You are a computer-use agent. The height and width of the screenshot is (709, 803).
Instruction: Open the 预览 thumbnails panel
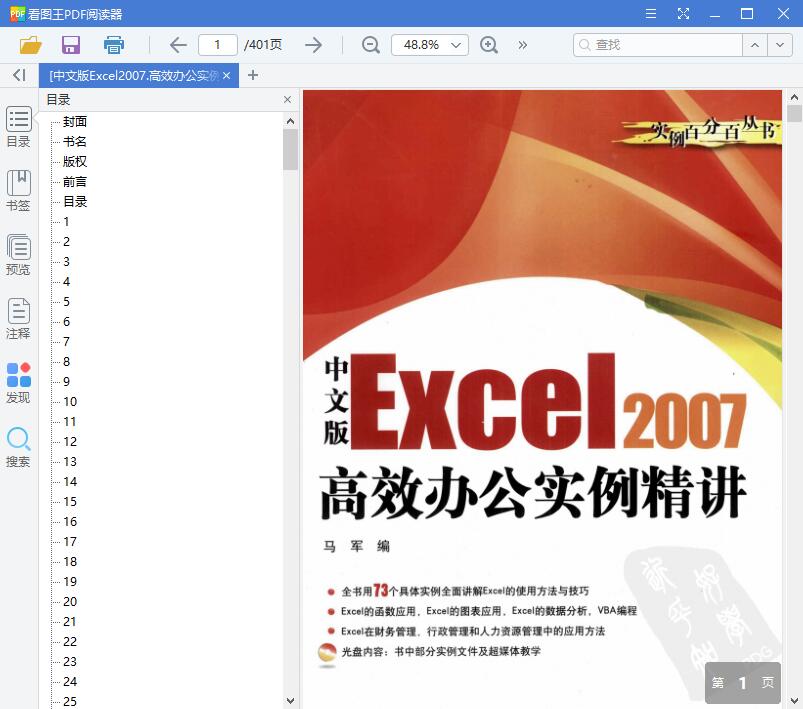pyautogui.click(x=19, y=255)
